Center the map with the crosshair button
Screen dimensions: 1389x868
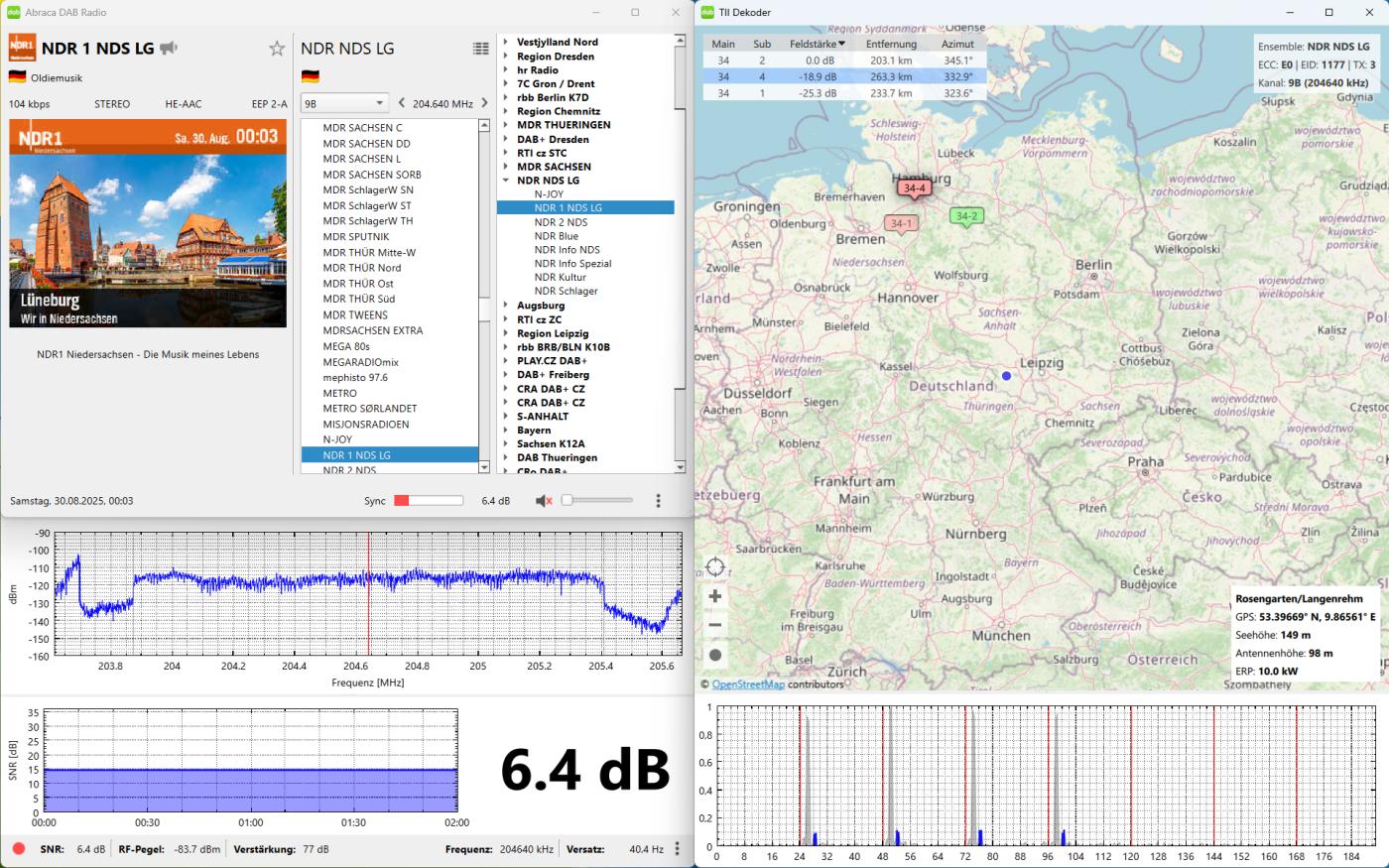pos(715,567)
